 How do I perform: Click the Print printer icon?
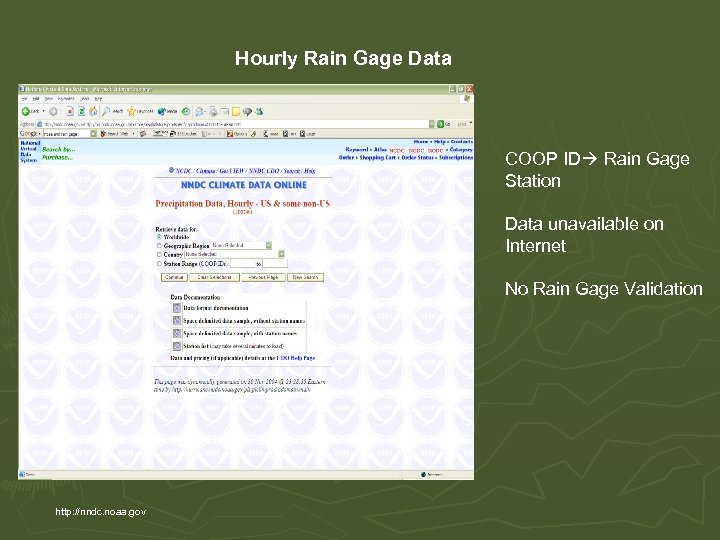(213, 111)
